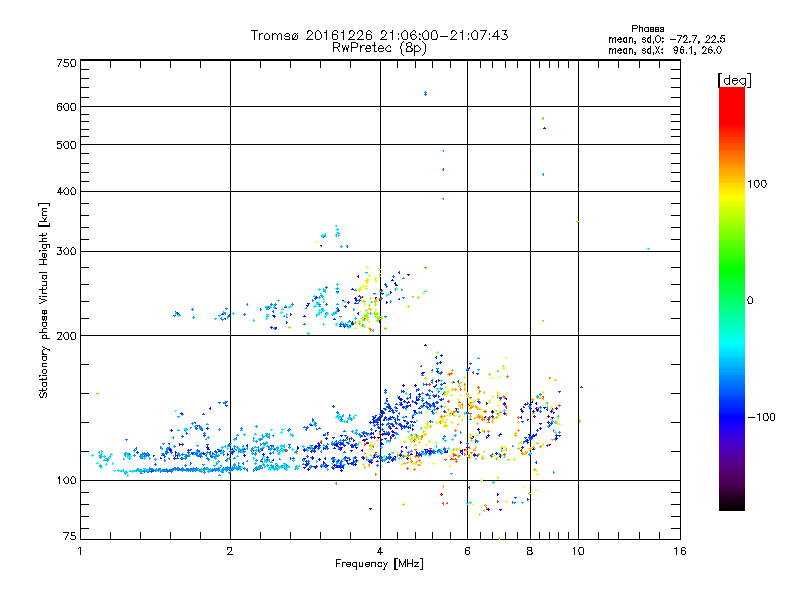
Task: Click the phase color bar legend
Action: point(732,298)
